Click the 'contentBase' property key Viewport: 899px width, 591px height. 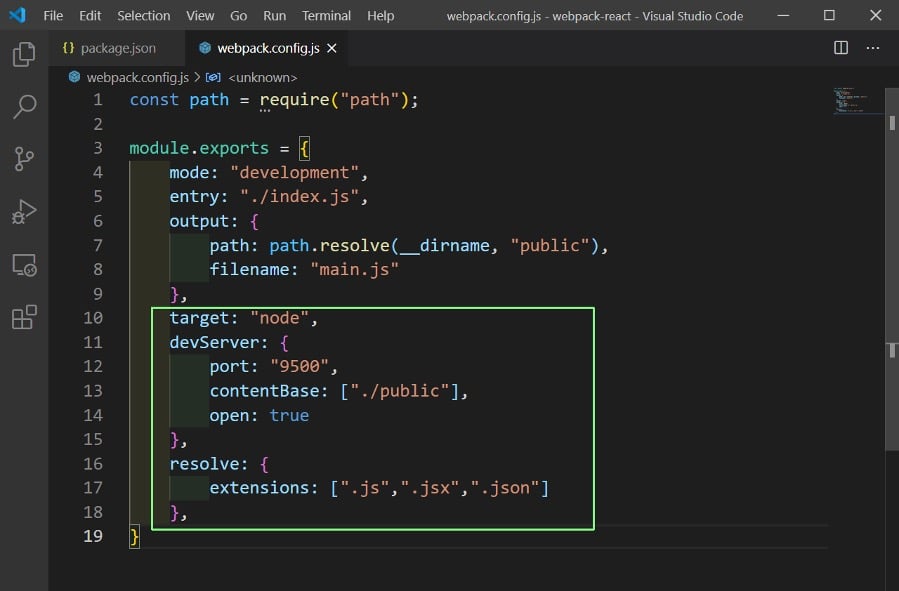pyautogui.click(x=264, y=391)
